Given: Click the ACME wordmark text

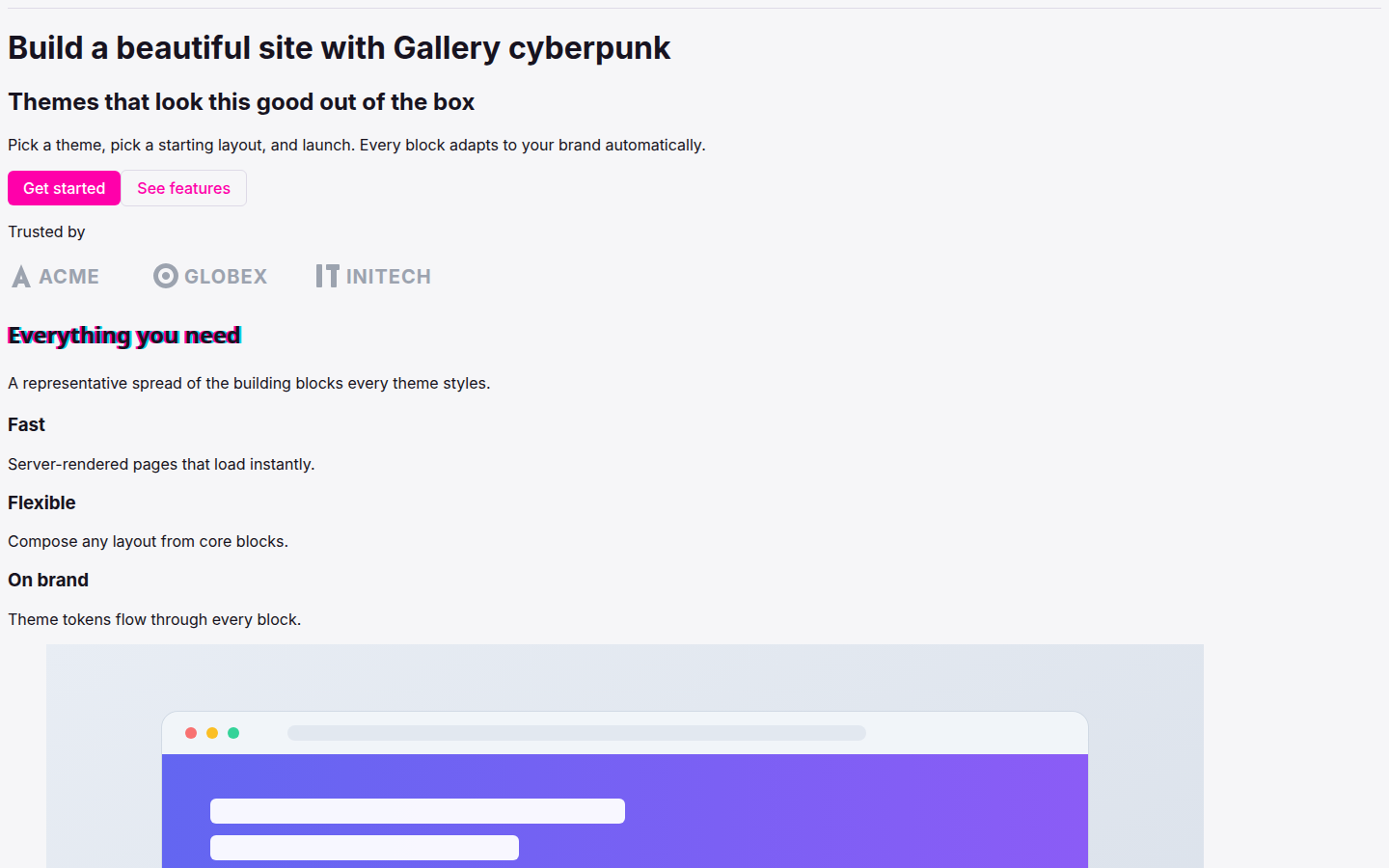Looking at the screenshot, I should [x=68, y=277].
